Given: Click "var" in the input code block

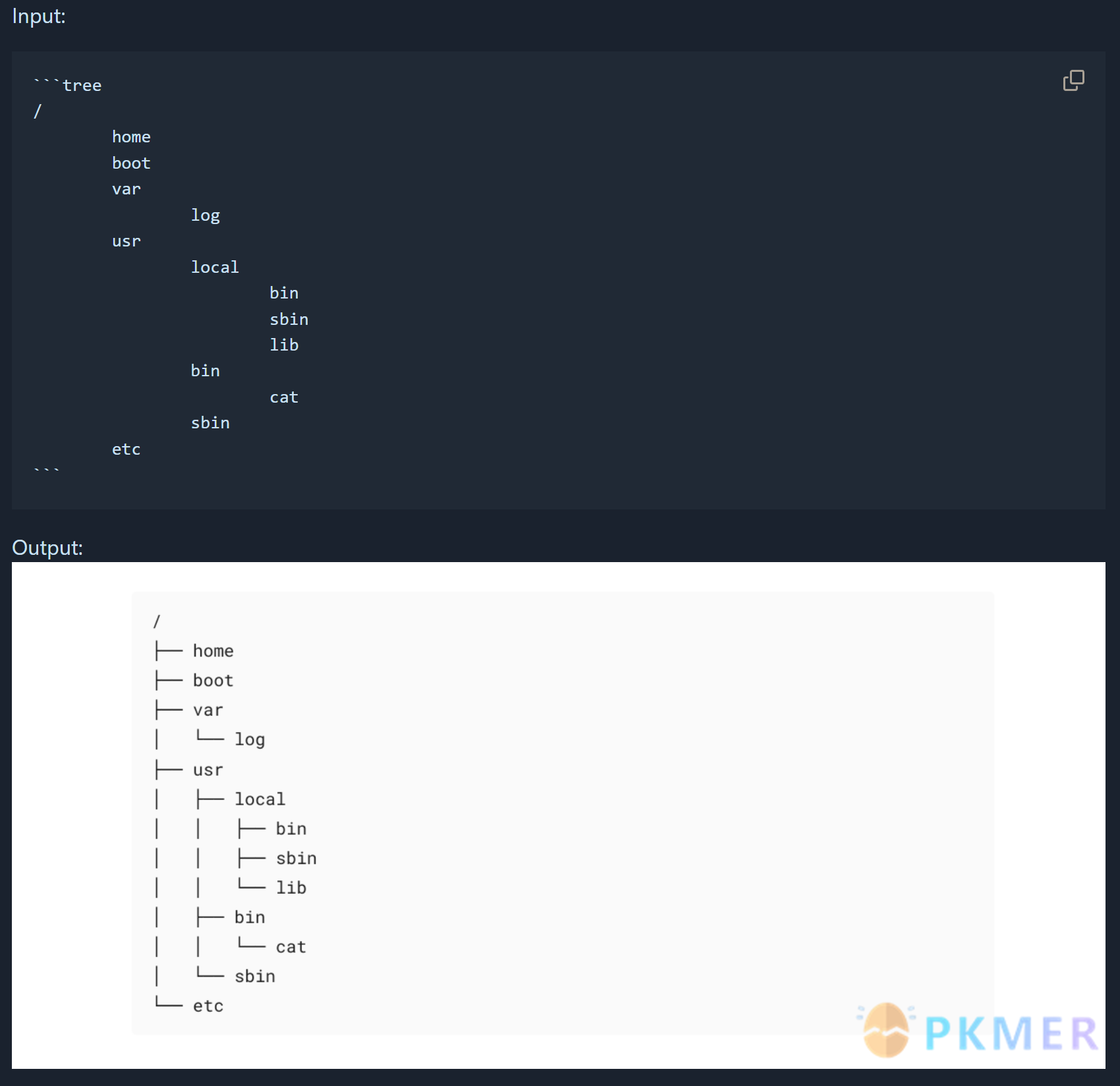Looking at the screenshot, I should [x=126, y=189].
